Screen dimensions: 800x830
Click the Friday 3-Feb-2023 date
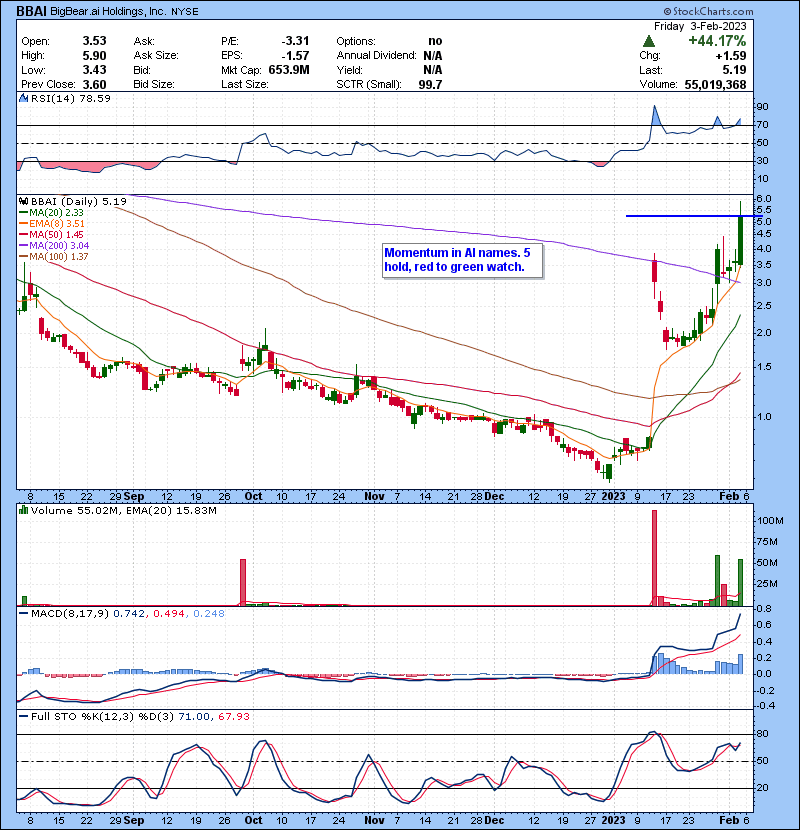(x=700, y=26)
